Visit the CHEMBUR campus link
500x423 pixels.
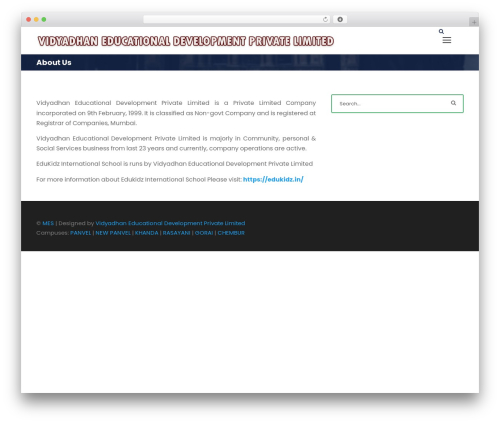coord(231,233)
